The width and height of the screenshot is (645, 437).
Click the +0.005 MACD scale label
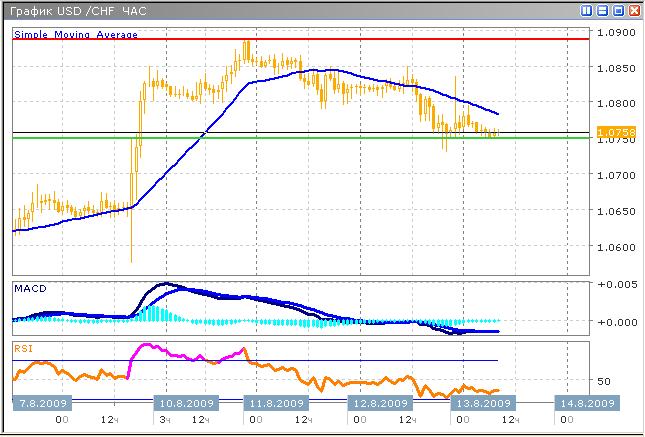coord(609,286)
